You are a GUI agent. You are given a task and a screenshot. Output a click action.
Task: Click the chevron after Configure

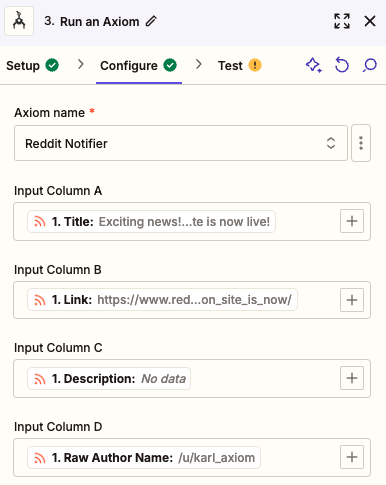[199, 64]
